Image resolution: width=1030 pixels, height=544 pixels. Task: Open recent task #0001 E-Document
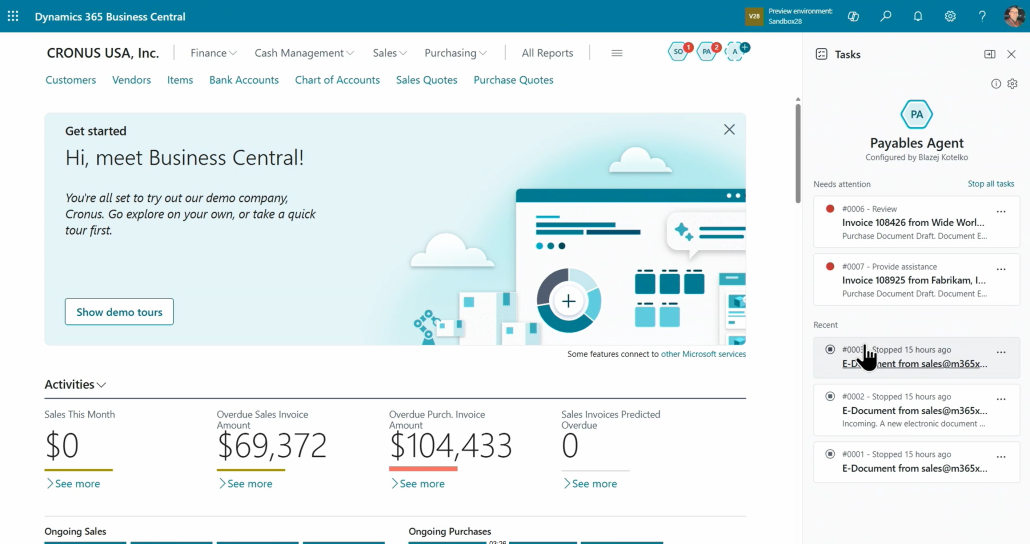click(916, 463)
